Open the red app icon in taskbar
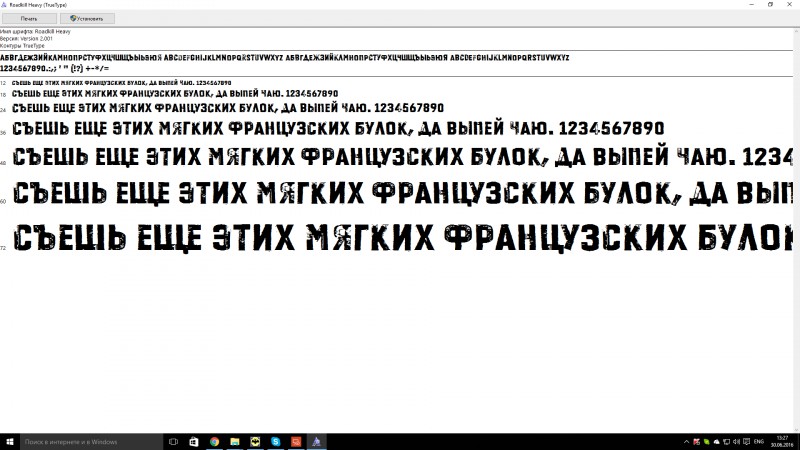This screenshot has height=450, width=800. 296,442
